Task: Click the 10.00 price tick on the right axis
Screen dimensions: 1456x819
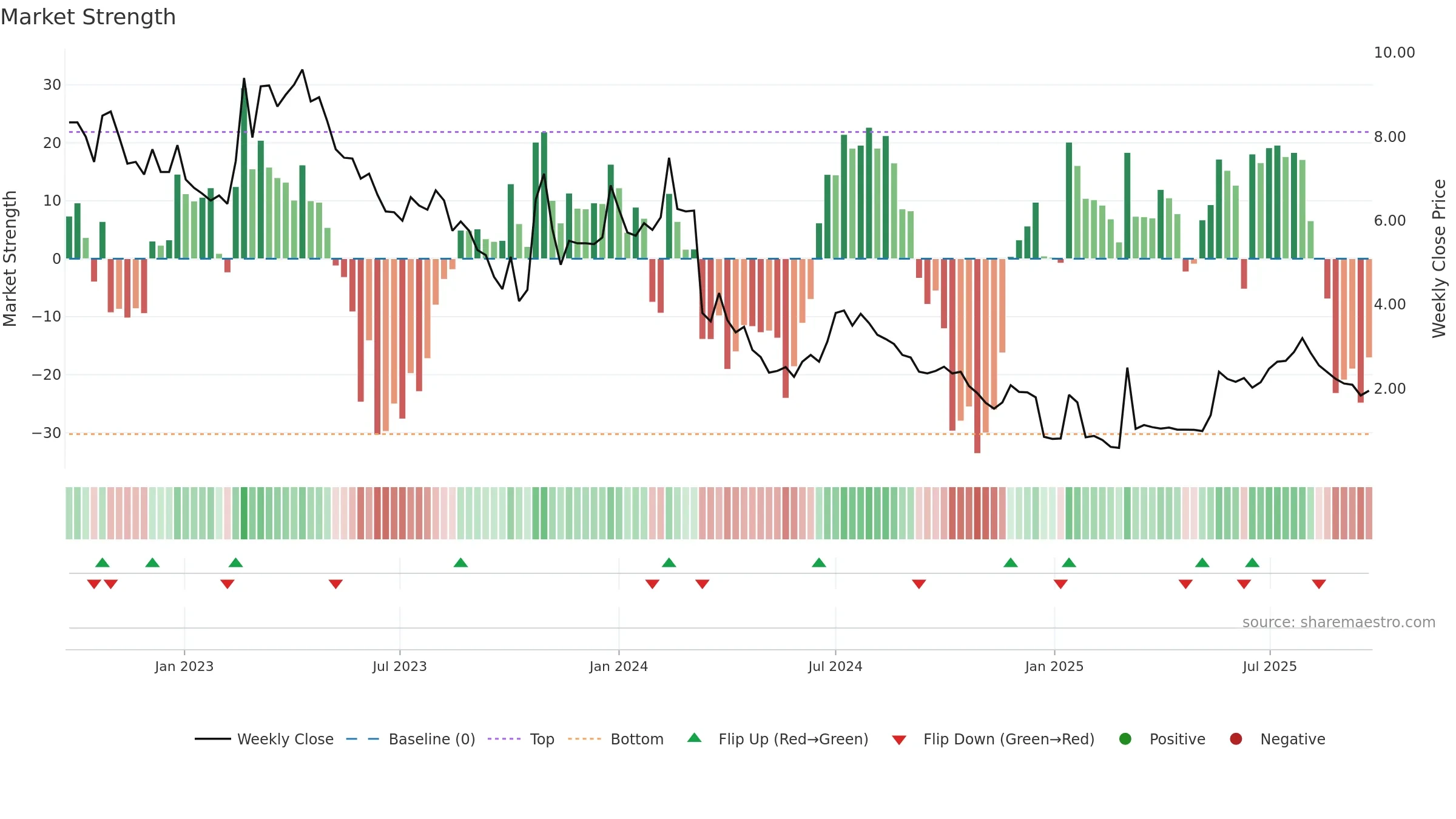Action: 1394,53
